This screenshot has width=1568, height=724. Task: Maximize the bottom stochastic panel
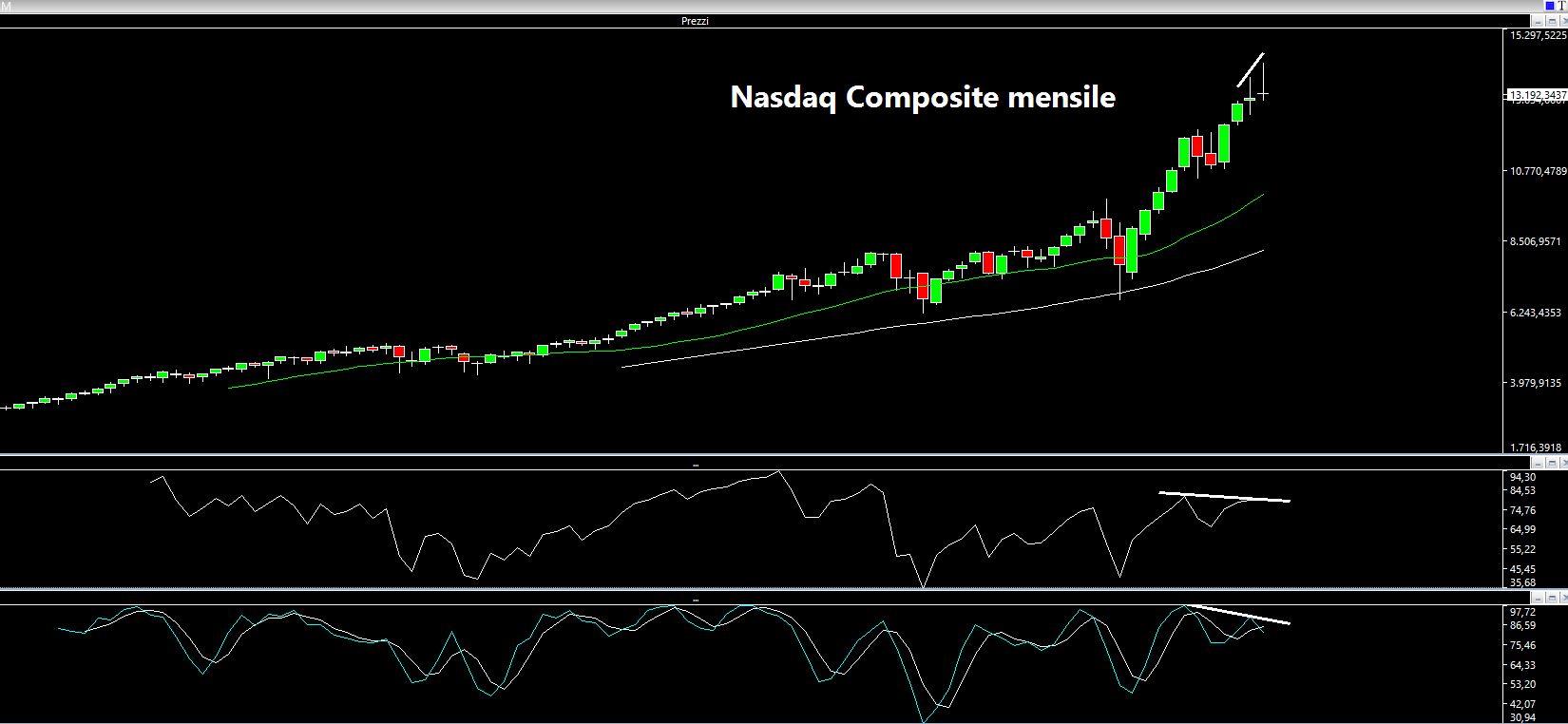(1552, 597)
